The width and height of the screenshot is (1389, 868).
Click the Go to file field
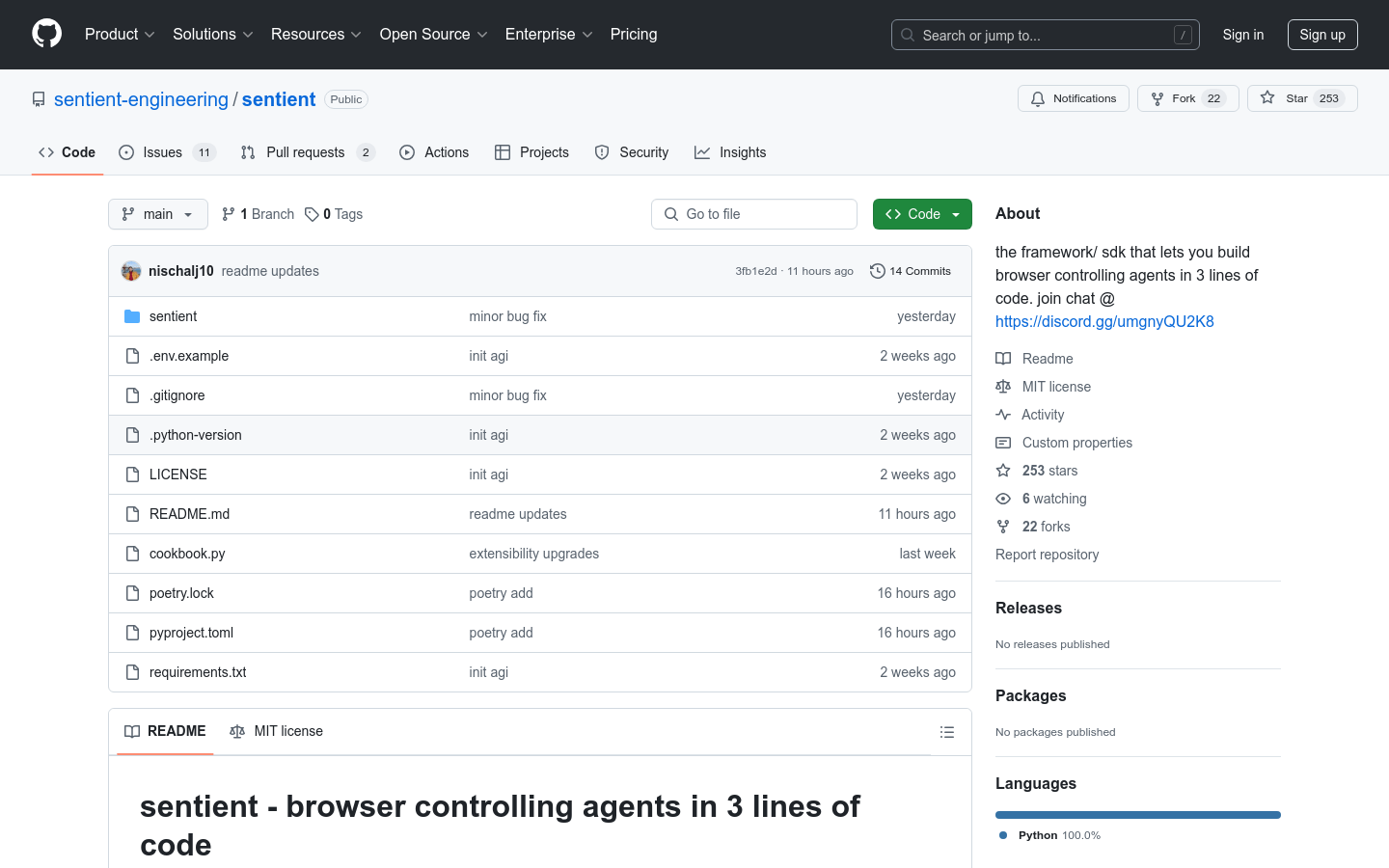tap(754, 214)
